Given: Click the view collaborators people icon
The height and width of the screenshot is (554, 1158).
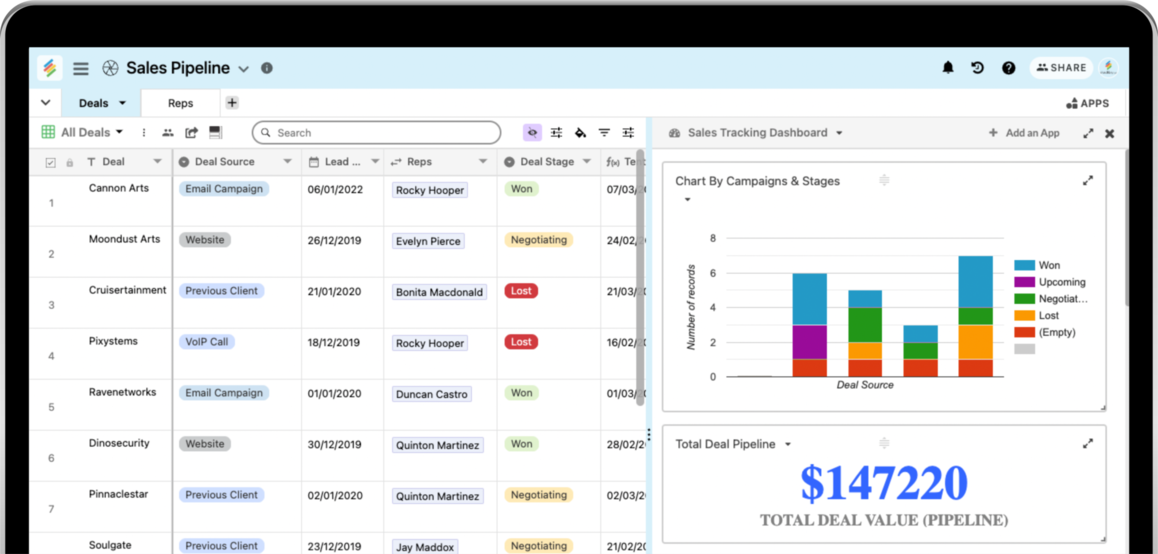Looking at the screenshot, I should pyautogui.click(x=167, y=132).
